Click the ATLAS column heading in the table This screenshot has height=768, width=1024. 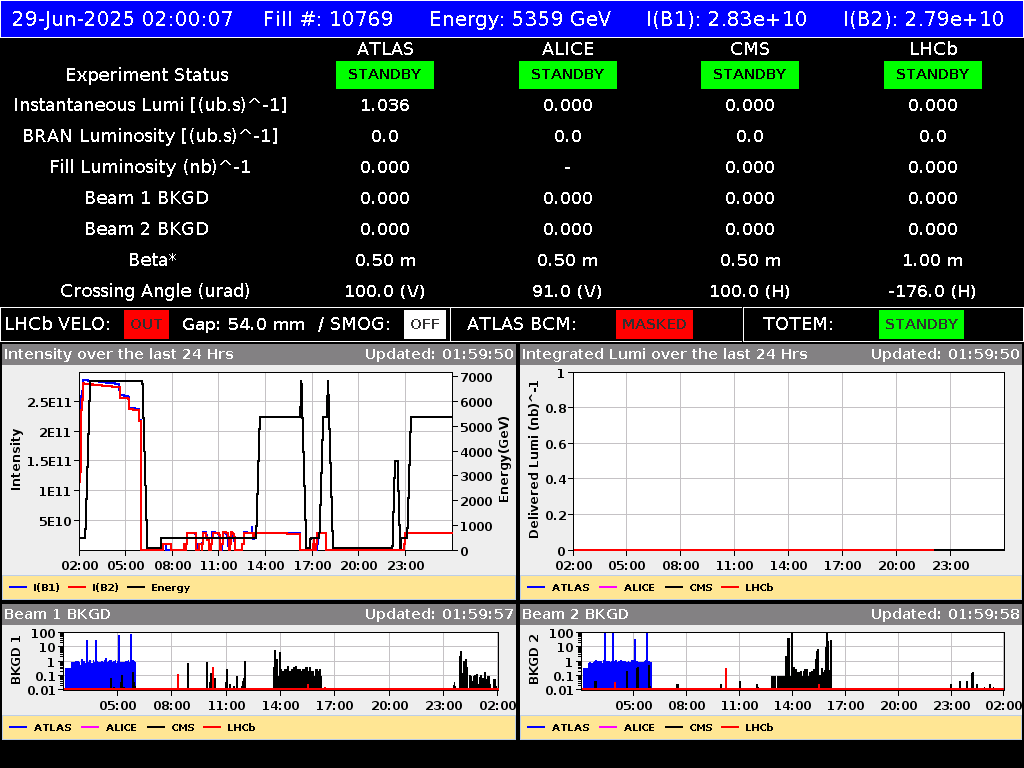[x=385, y=49]
